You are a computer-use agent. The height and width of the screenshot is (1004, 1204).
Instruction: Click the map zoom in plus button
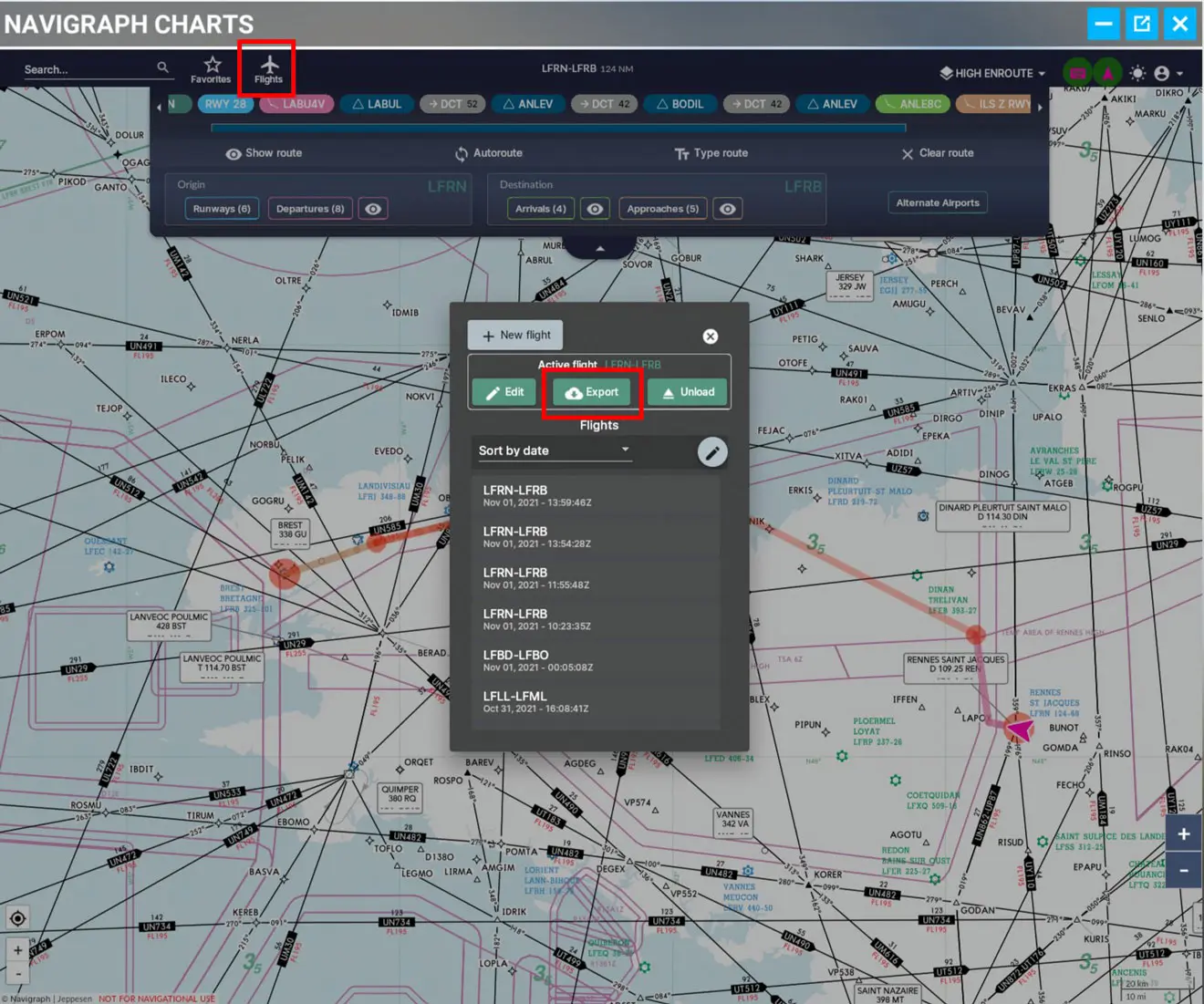(1183, 834)
